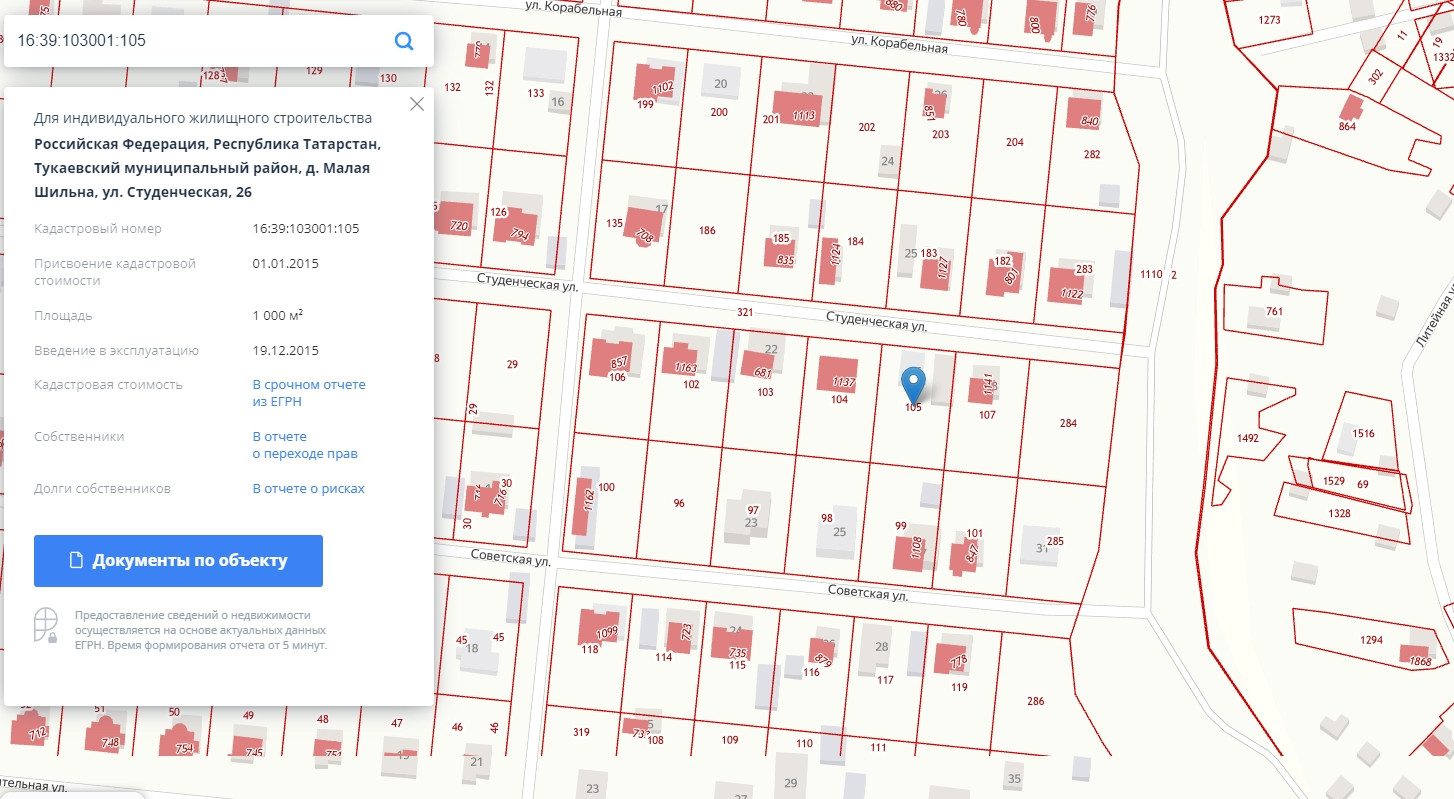Select parcel 200 on the map
Image resolution: width=1454 pixels, height=799 pixels.
719,112
